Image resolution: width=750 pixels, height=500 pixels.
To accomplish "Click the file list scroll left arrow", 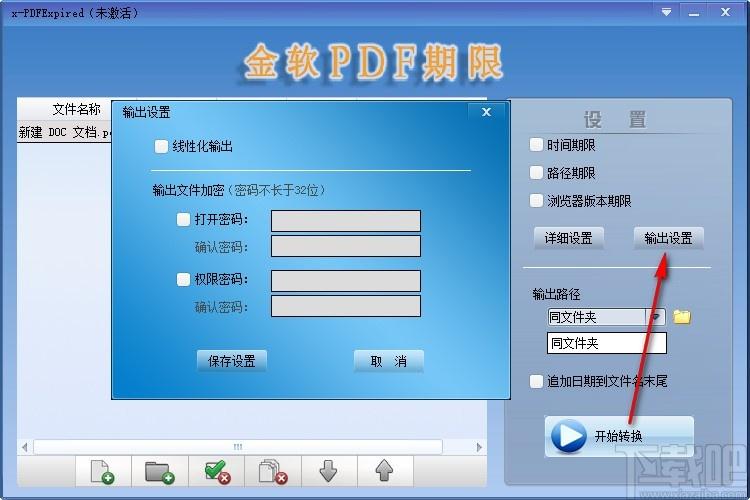I will pyautogui.click(x=24, y=447).
